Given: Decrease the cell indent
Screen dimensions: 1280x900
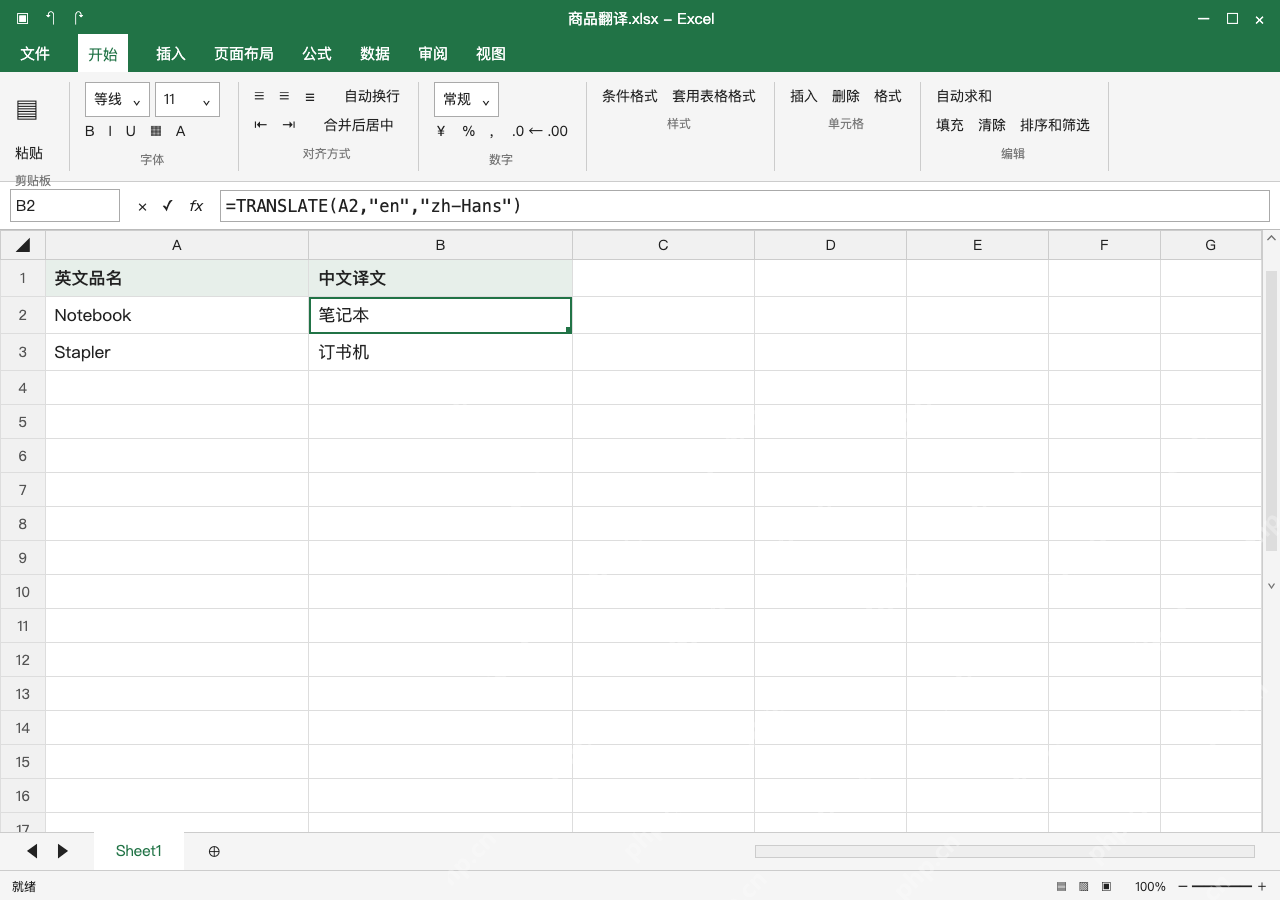Looking at the screenshot, I should tap(261, 125).
